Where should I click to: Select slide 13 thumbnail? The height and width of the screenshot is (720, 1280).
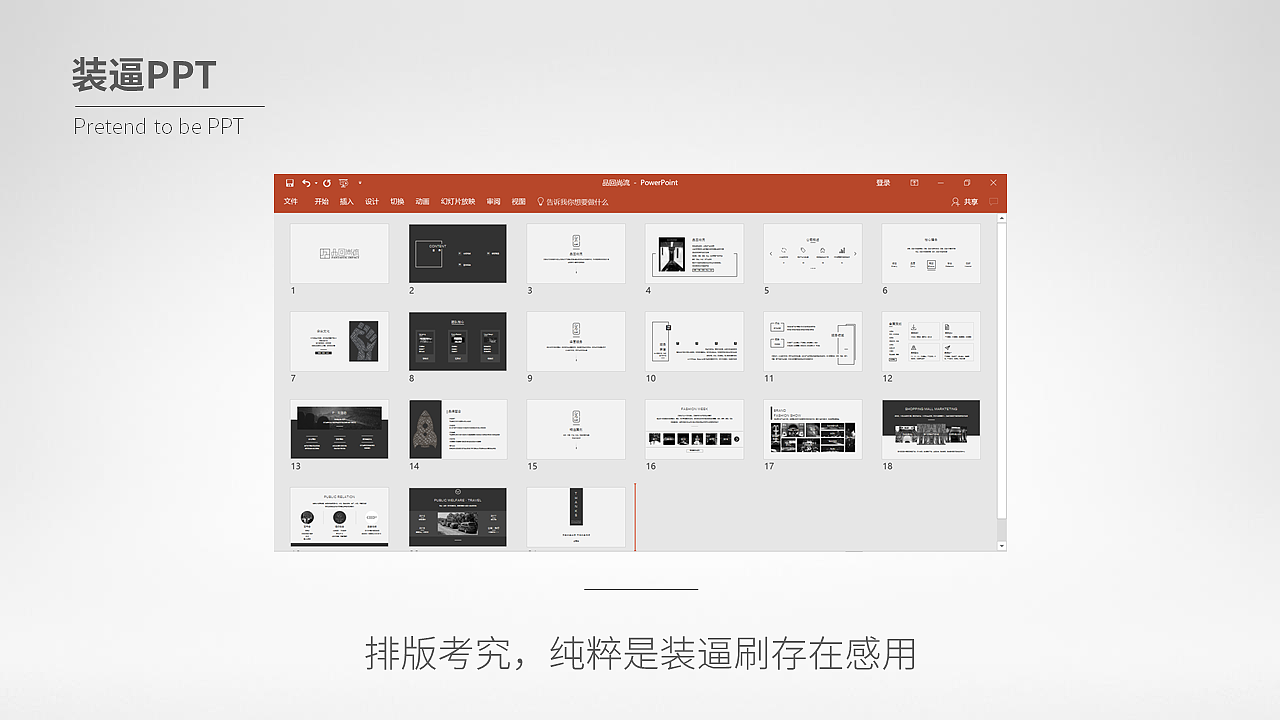coord(339,430)
